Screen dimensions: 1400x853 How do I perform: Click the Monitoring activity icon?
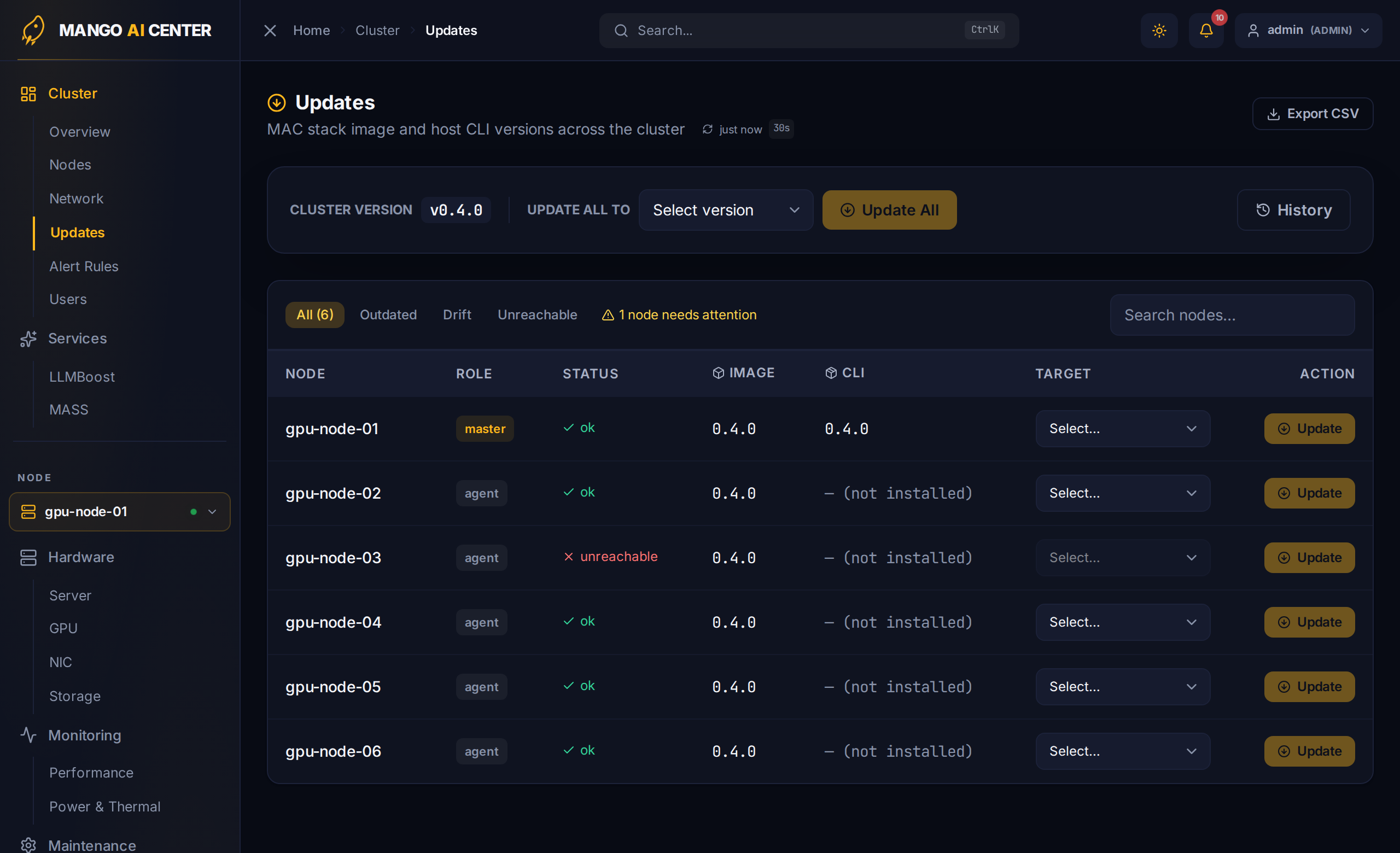click(28, 735)
